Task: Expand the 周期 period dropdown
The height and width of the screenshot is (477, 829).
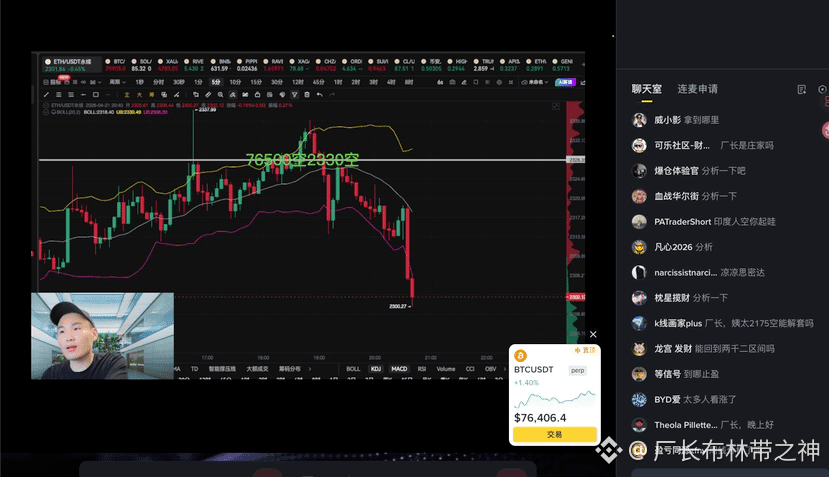Action: pyautogui.click(x=118, y=82)
